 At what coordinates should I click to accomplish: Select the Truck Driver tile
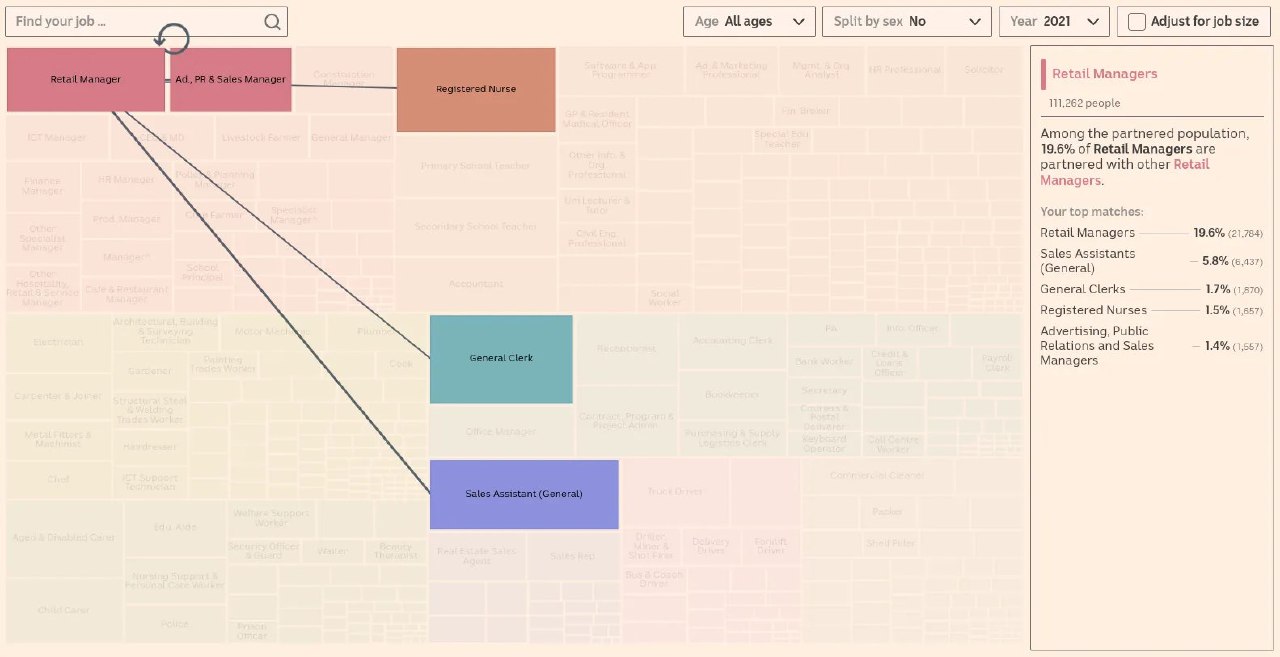point(674,492)
